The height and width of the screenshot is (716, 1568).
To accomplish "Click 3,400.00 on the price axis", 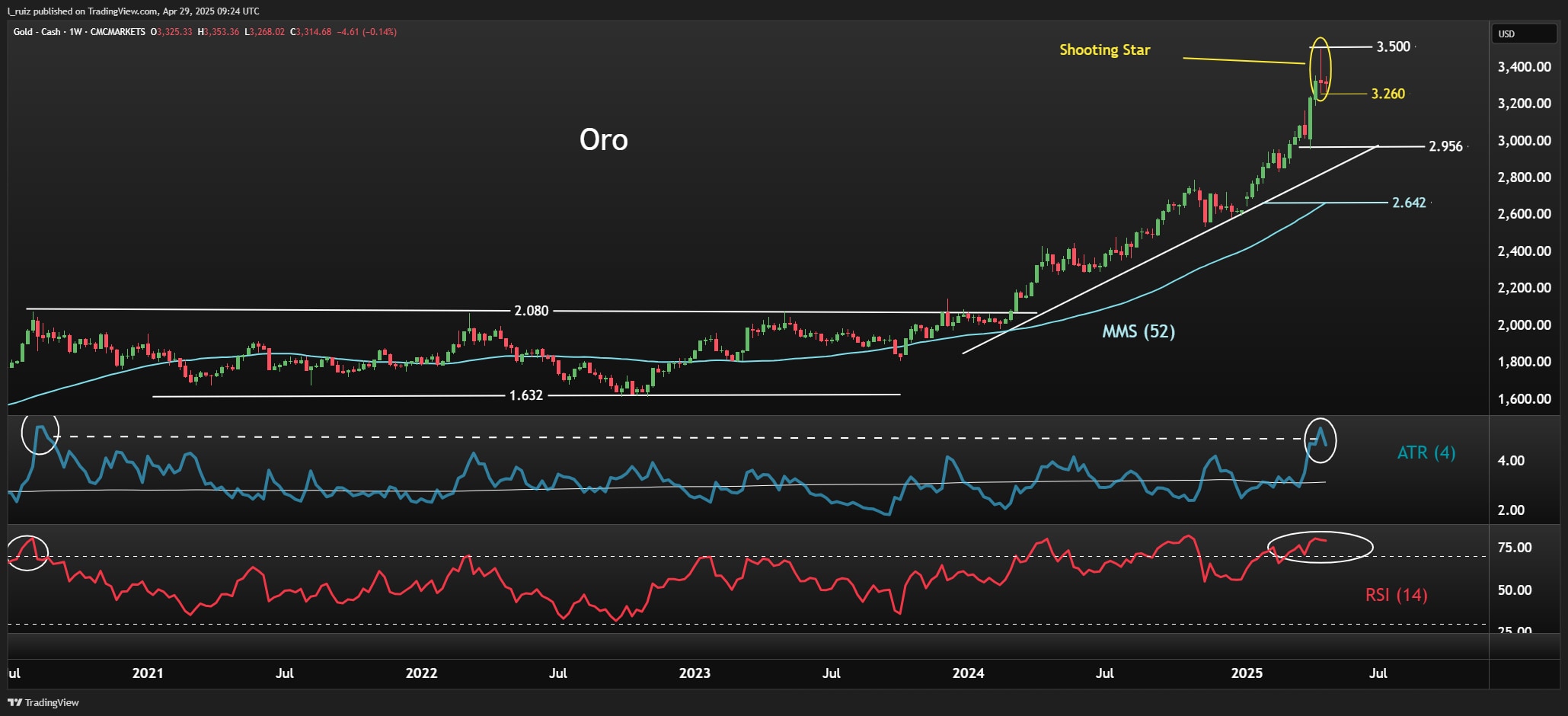I will (1524, 67).
